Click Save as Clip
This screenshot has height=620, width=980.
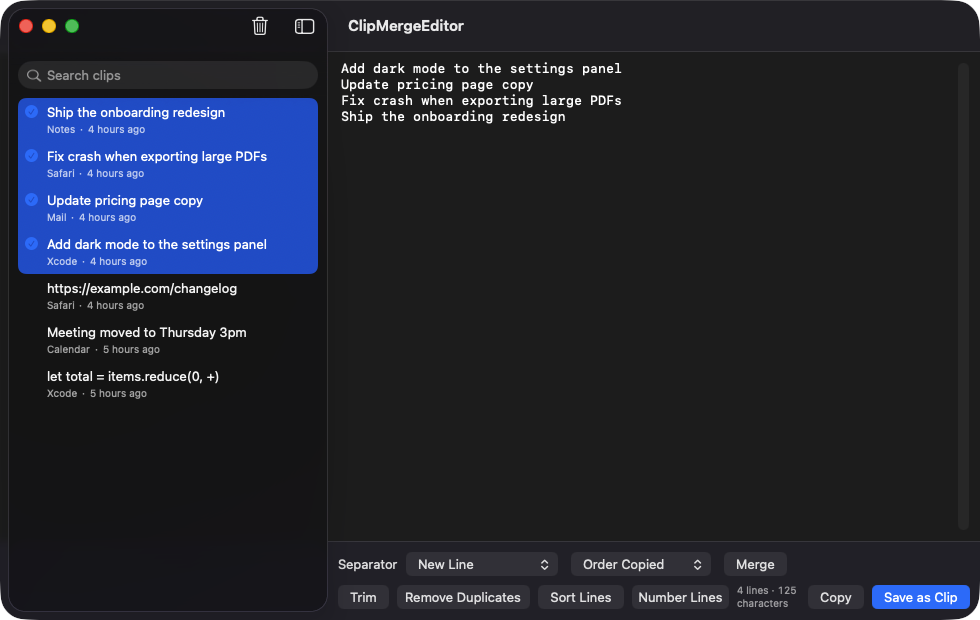(x=921, y=598)
